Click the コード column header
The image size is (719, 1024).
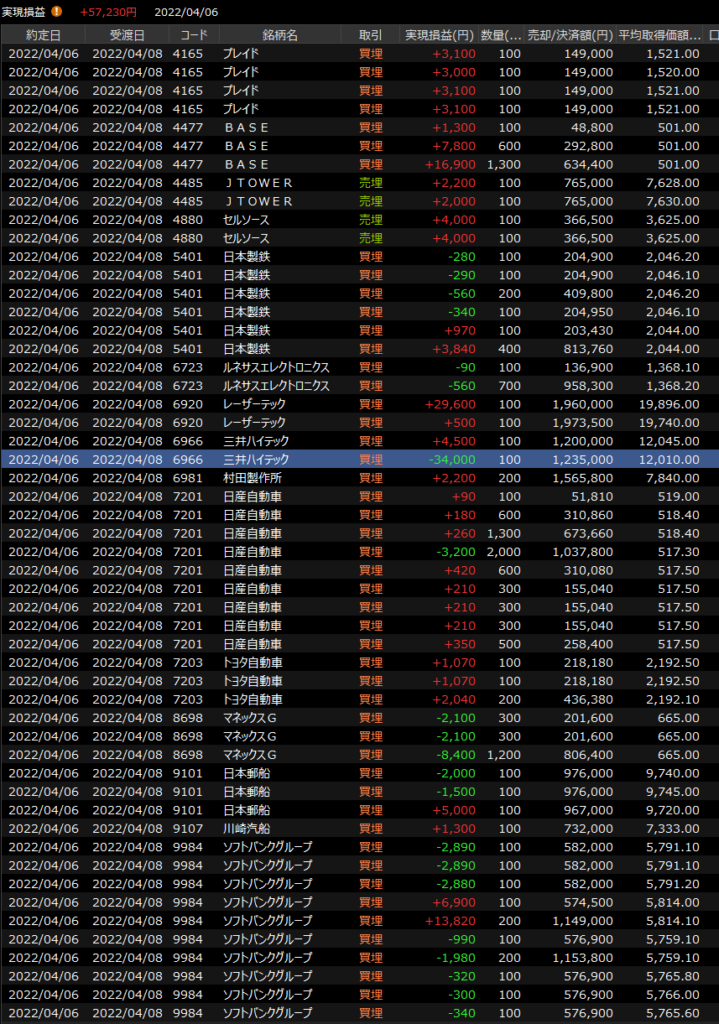pyautogui.click(x=193, y=35)
